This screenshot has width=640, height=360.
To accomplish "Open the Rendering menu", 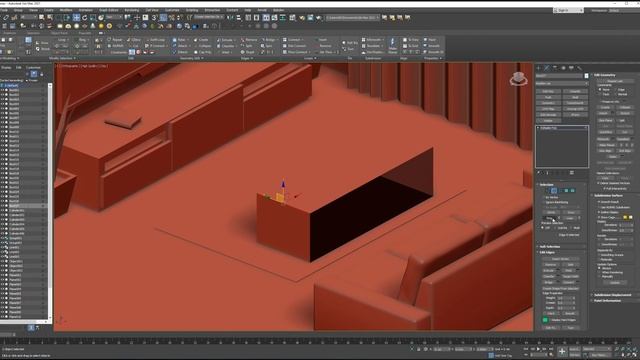I will click(x=131, y=10).
